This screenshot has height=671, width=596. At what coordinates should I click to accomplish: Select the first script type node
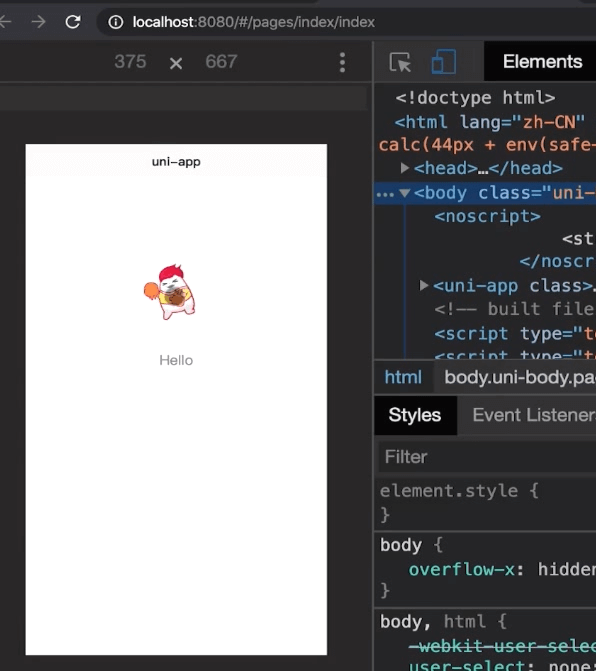pyautogui.click(x=515, y=334)
